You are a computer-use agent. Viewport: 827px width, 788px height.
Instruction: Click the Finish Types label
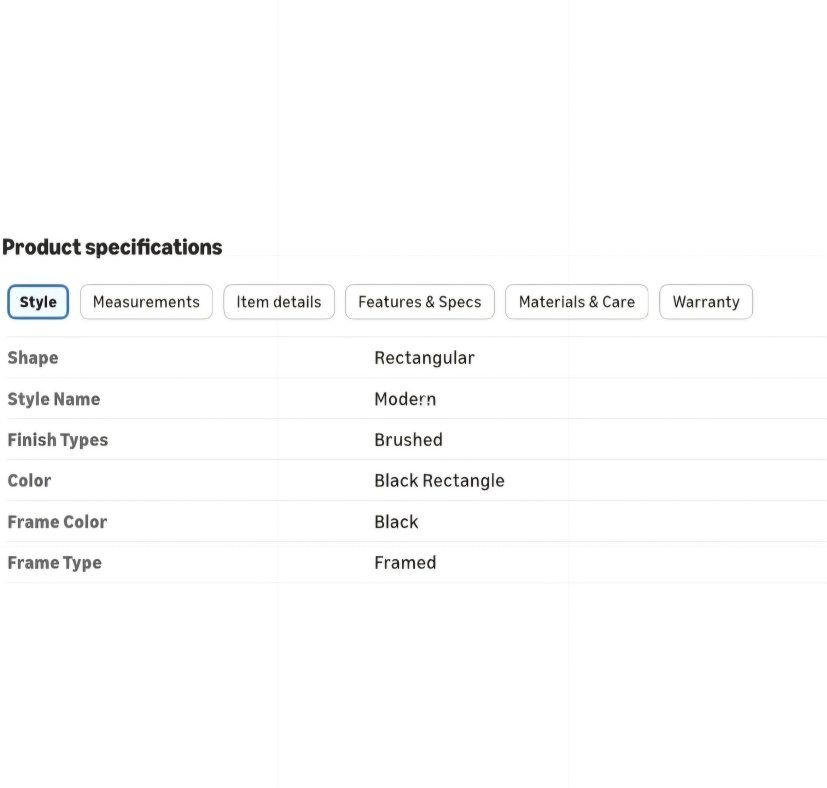pos(57,440)
